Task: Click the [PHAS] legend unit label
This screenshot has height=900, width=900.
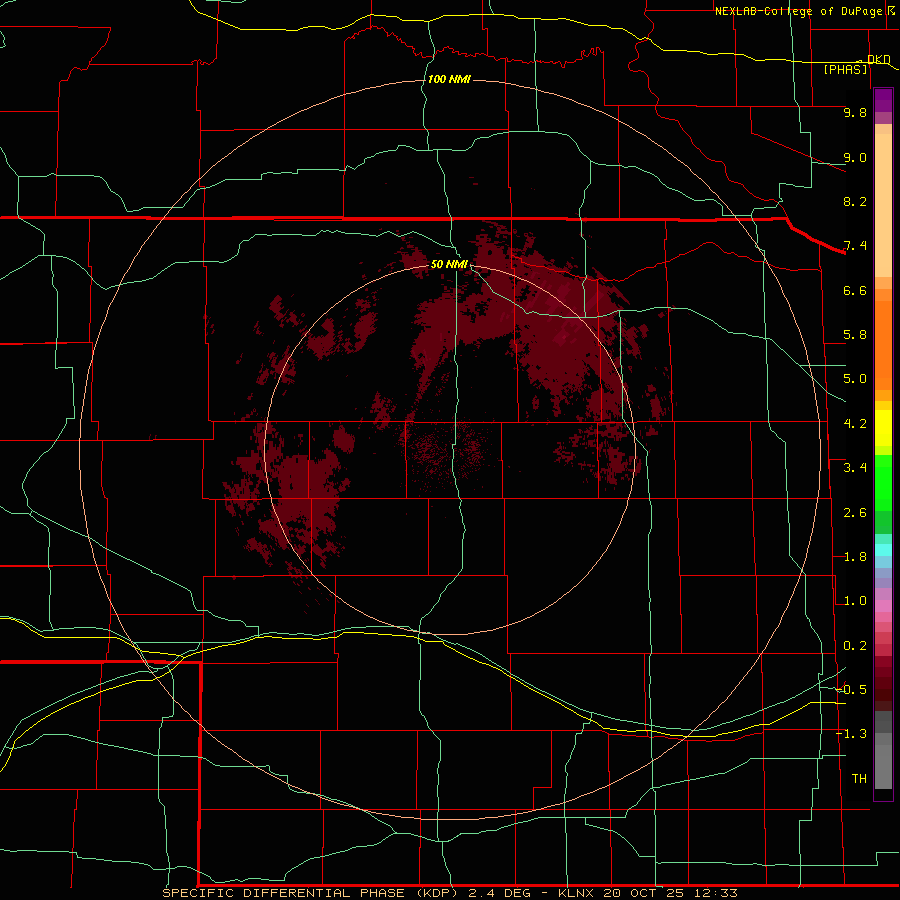Action: (845, 69)
